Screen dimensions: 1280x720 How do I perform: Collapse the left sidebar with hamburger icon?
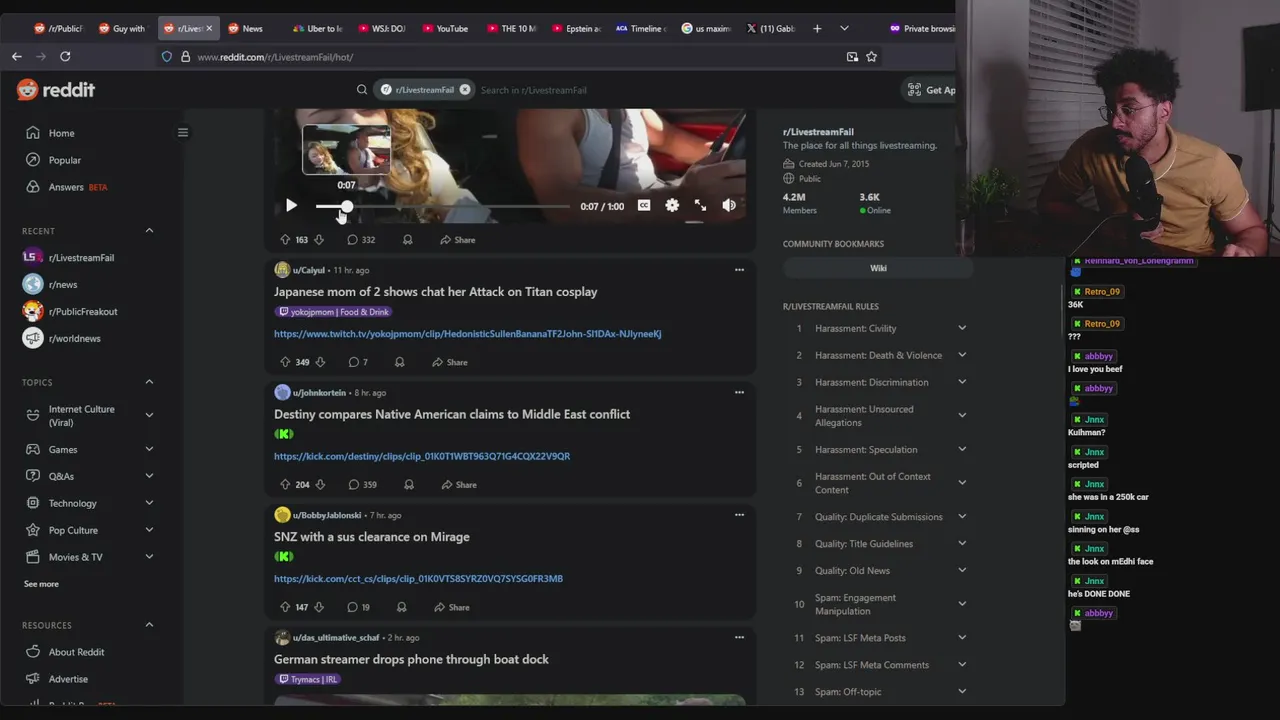183,133
